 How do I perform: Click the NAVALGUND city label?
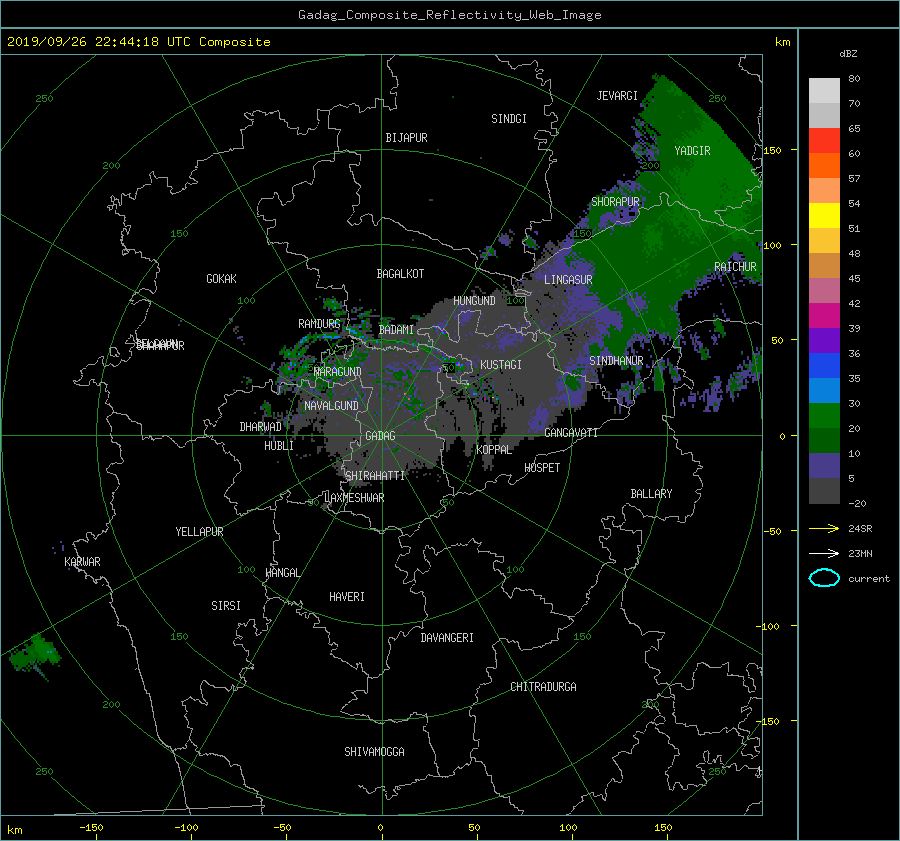pos(331,406)
